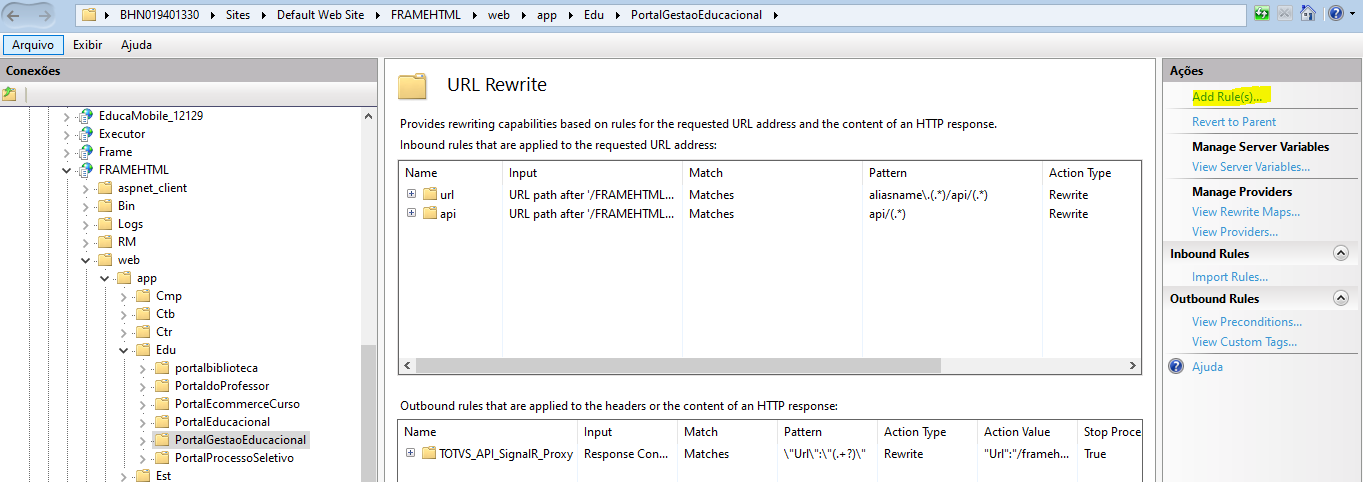Click the green refresh page icon

pyautogui.click(x=1262, y=14)
